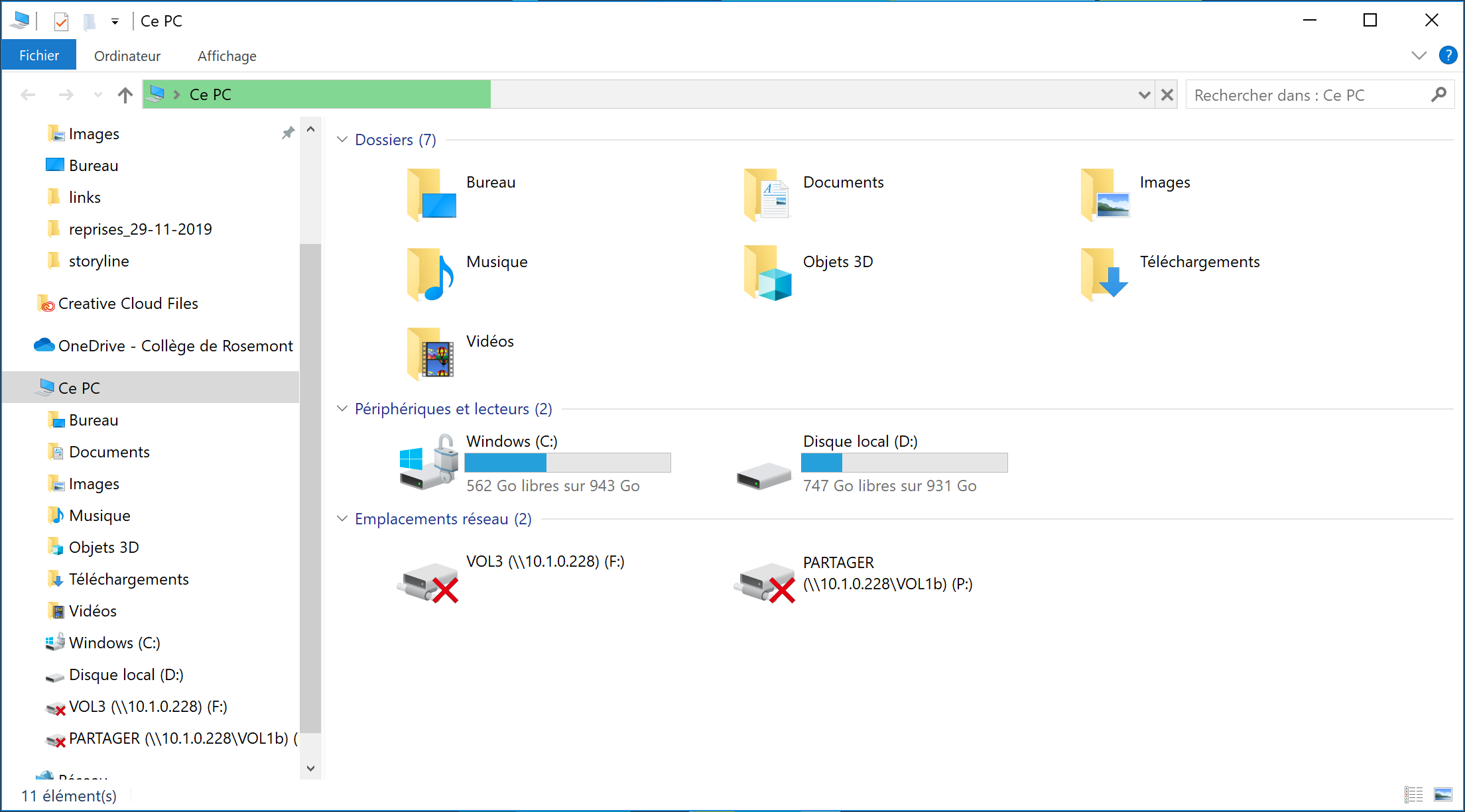Open the Vidéos folder icon

coord(430,353)
